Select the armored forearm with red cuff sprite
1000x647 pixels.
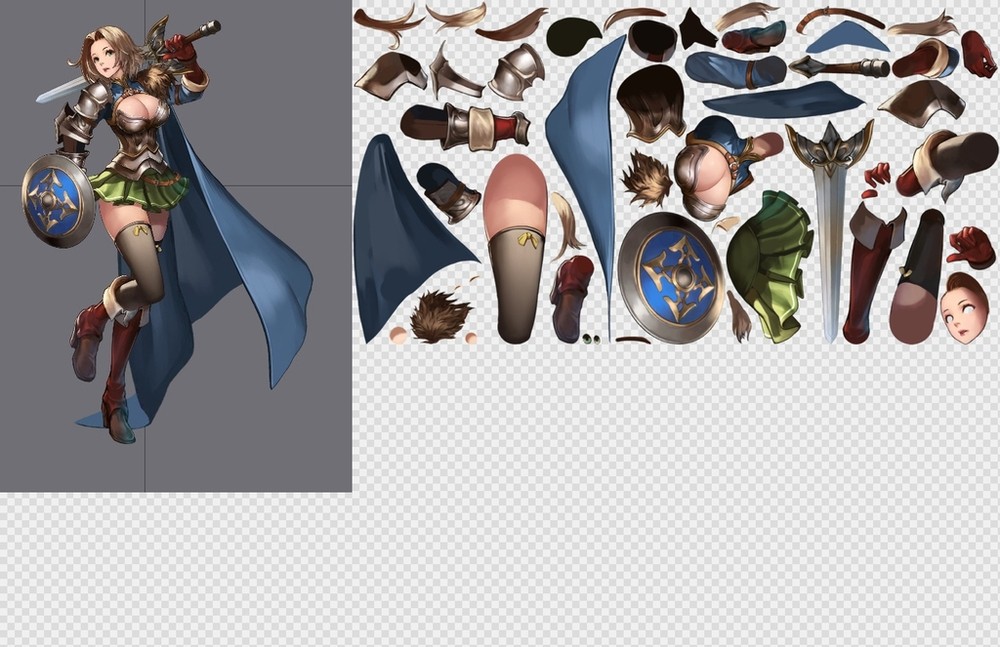pyautogui.click(x=465, y=127)
